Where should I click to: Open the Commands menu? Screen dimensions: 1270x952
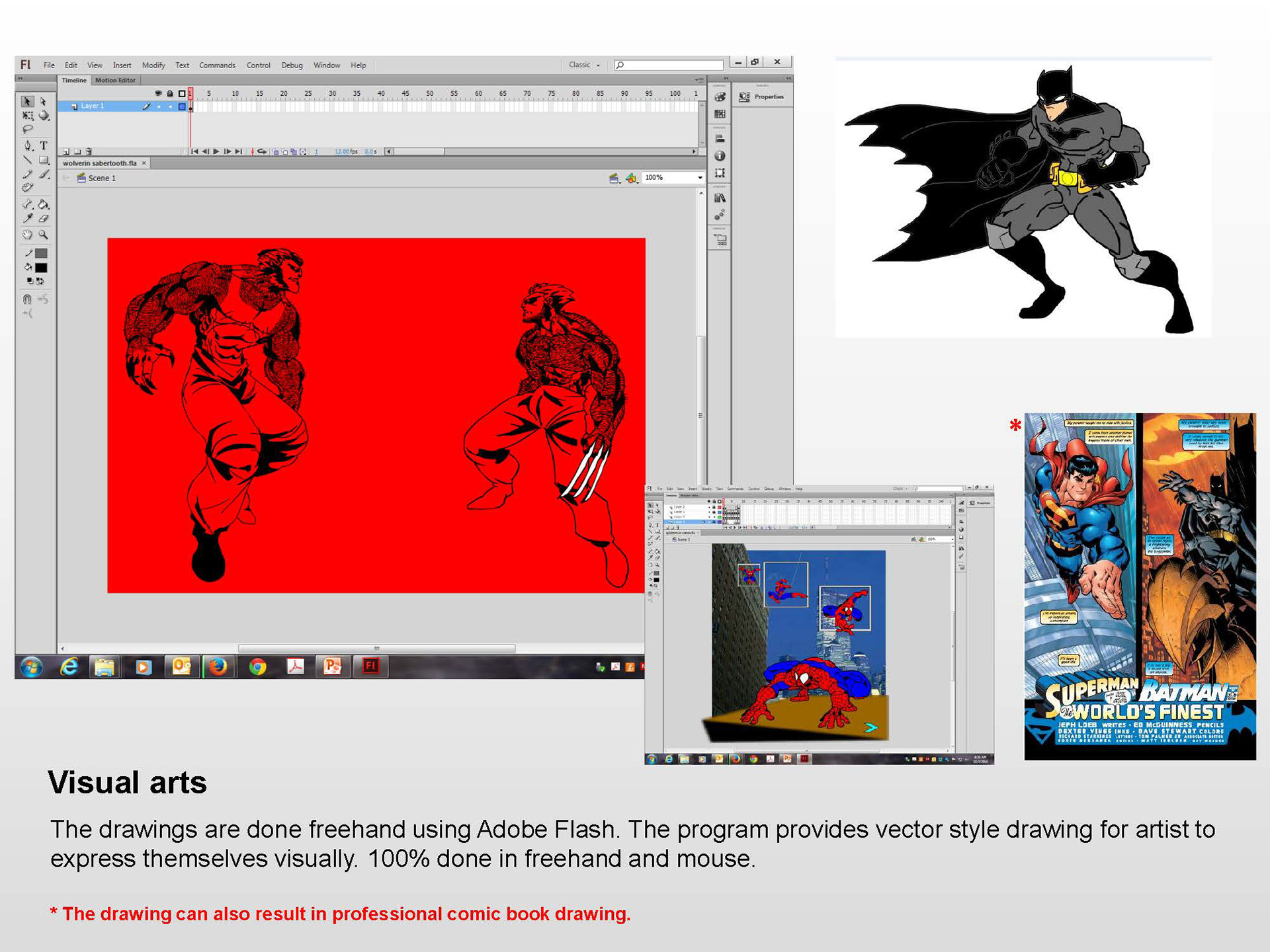point(217,65)
